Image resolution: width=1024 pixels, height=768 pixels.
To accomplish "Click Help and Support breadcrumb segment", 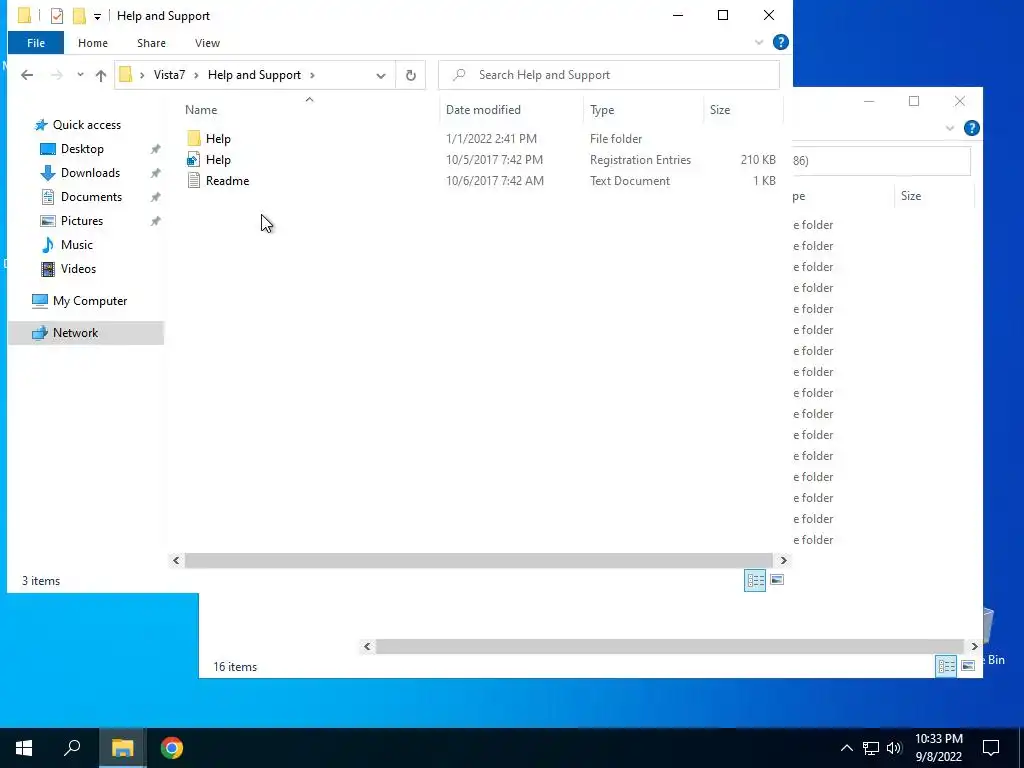I will coord(254,75).
